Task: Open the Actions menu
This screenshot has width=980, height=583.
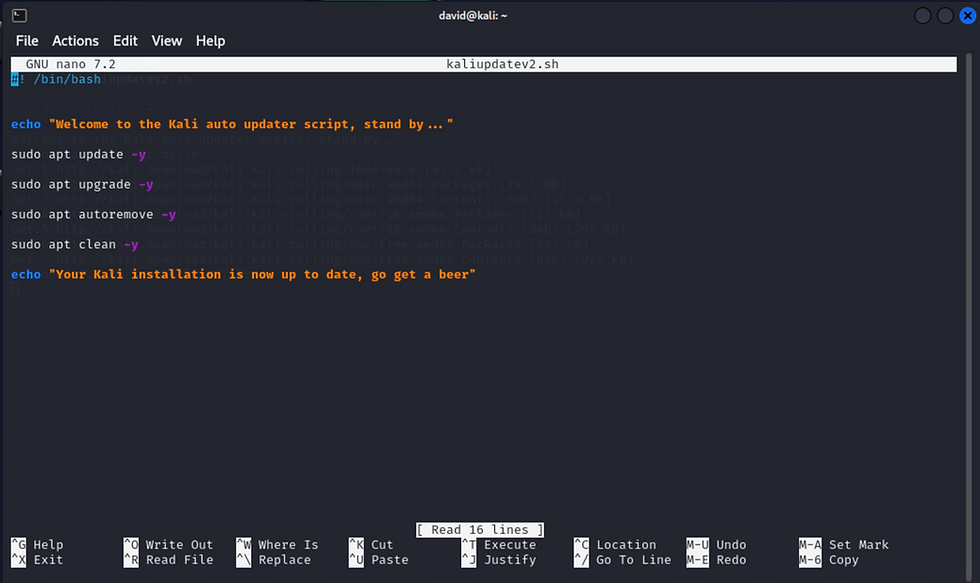Action: pyautogui.click(x=75, y=41)
